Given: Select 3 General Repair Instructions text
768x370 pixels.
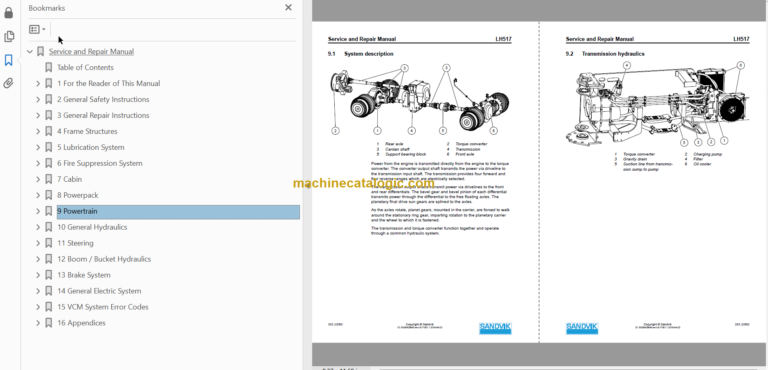Looking at the screenshot, I should [x=103, y=116].
